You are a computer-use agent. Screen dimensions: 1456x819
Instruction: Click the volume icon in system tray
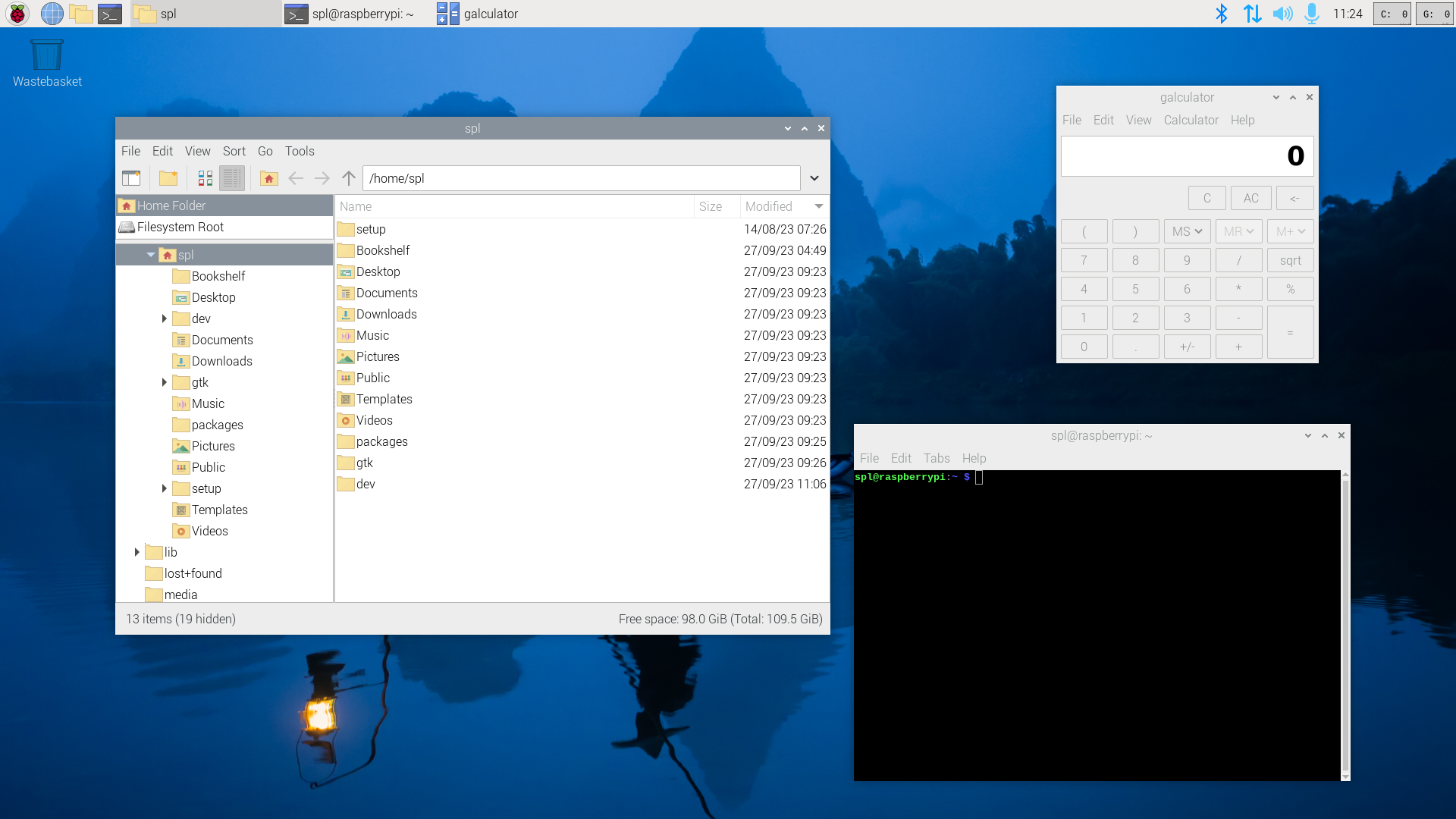(x=1282, y=13)
